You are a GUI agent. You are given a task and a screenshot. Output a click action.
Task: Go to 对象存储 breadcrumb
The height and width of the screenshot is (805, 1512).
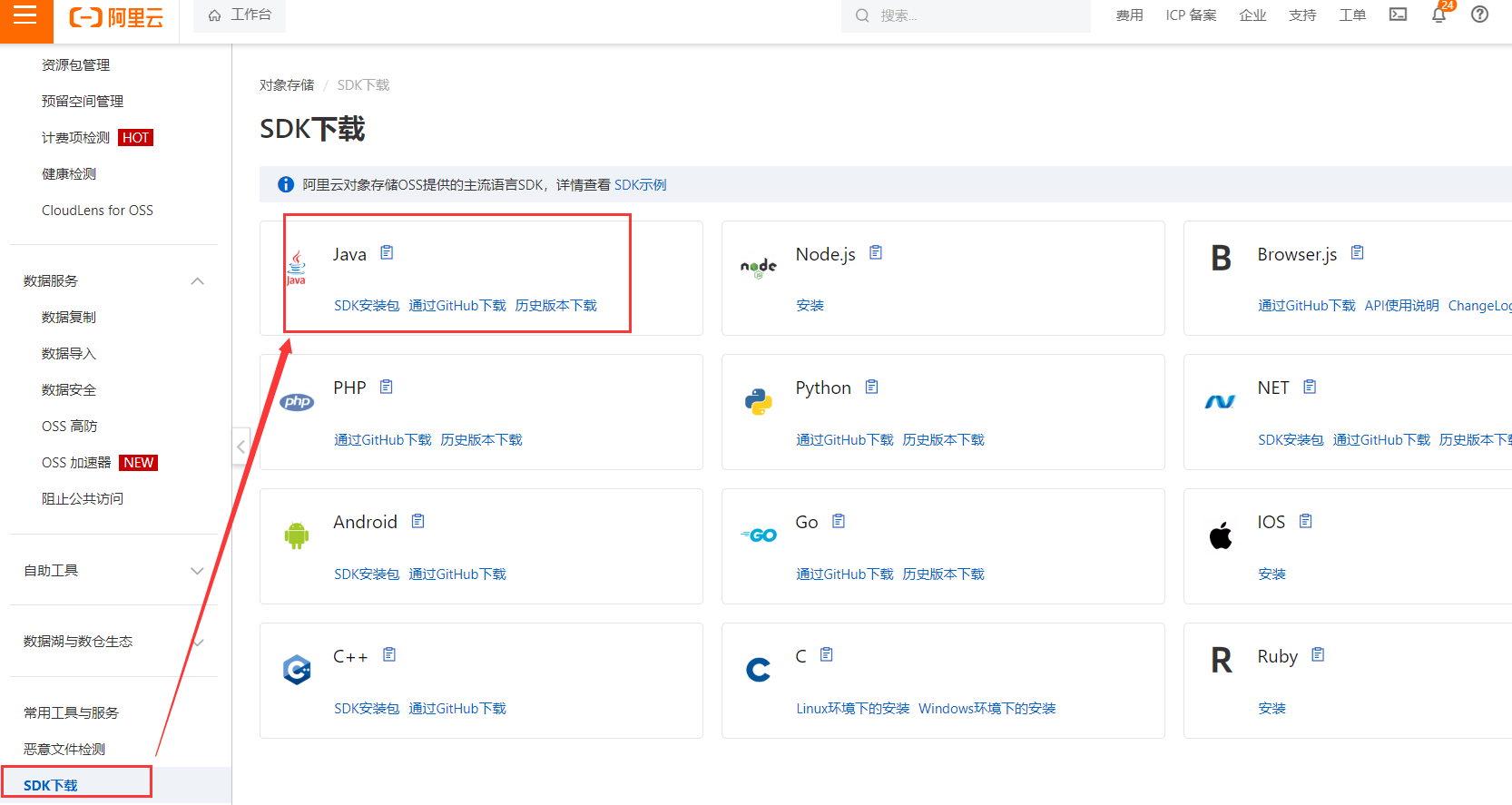coord(287,84)
